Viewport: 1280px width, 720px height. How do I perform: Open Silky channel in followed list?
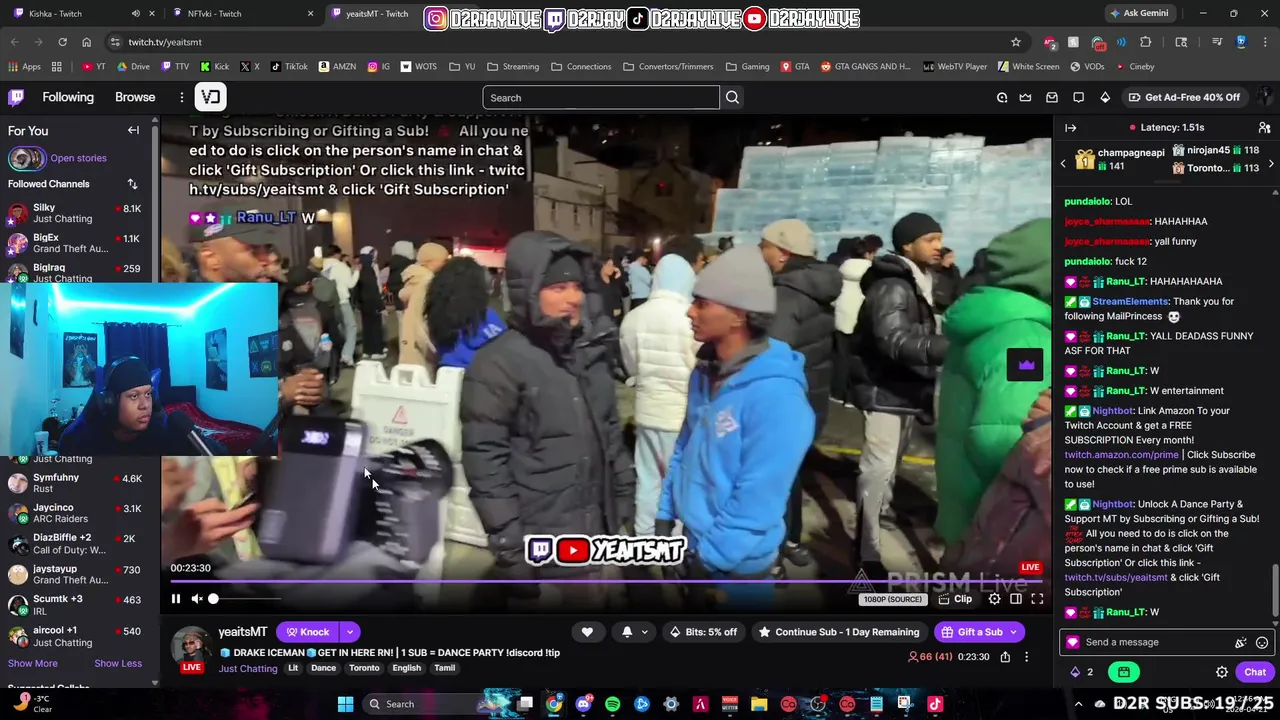(x=78, y=213)
